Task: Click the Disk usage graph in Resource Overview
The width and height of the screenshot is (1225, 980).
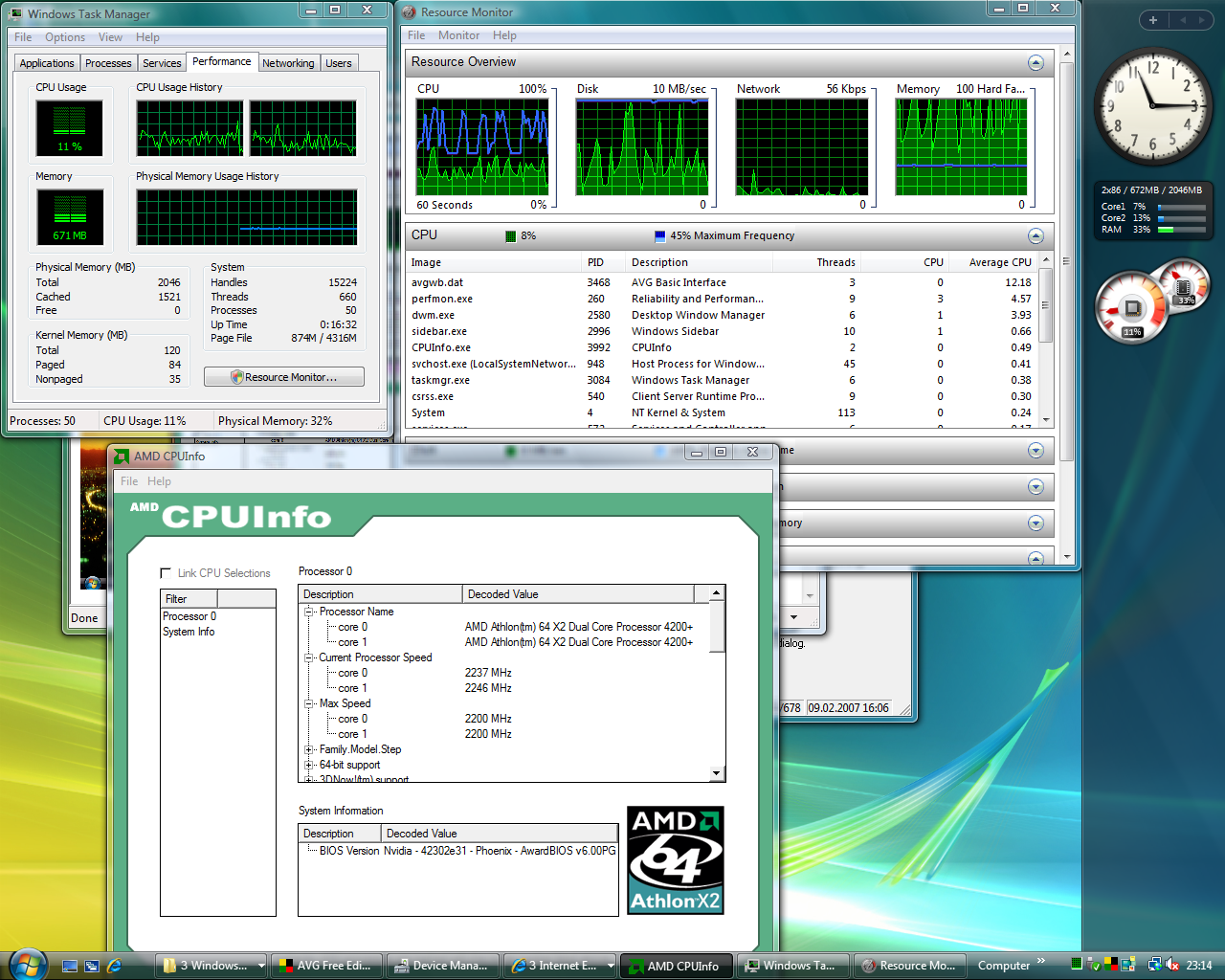Action: point(642,147)
